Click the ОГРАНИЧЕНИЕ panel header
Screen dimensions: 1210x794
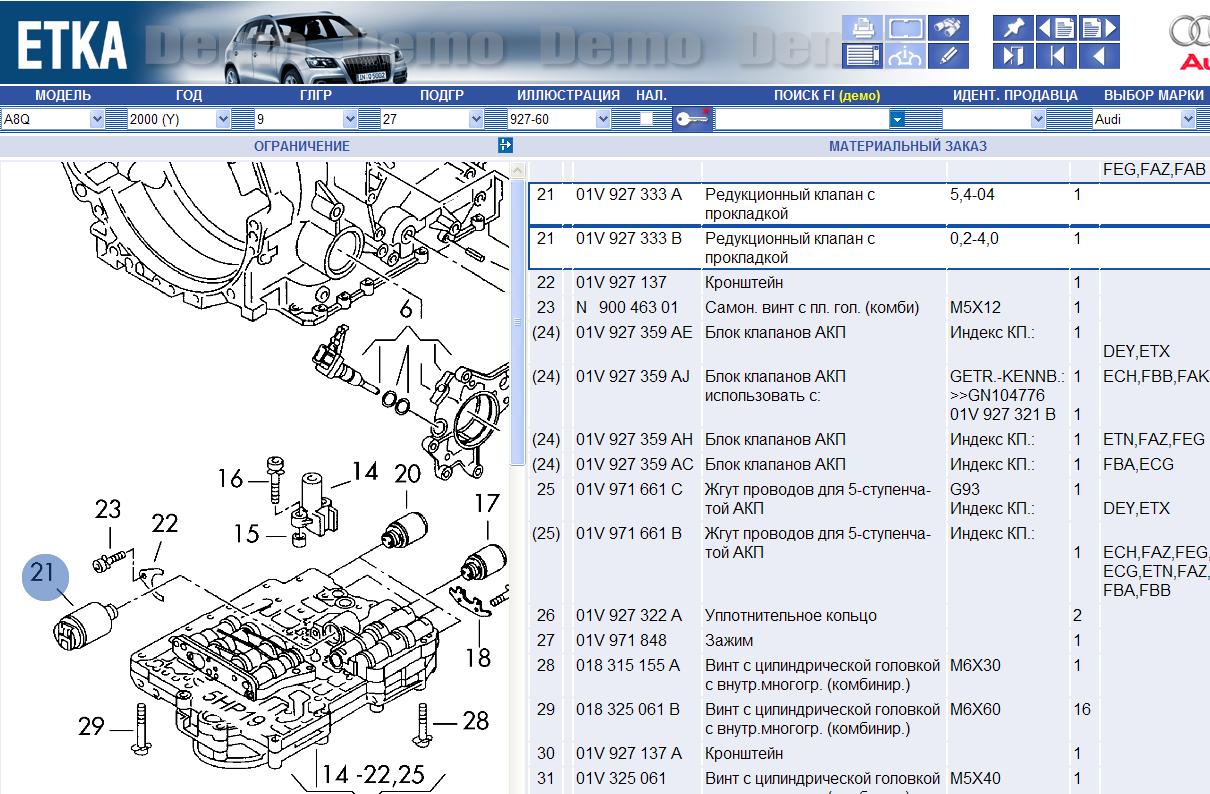[302, 146]
